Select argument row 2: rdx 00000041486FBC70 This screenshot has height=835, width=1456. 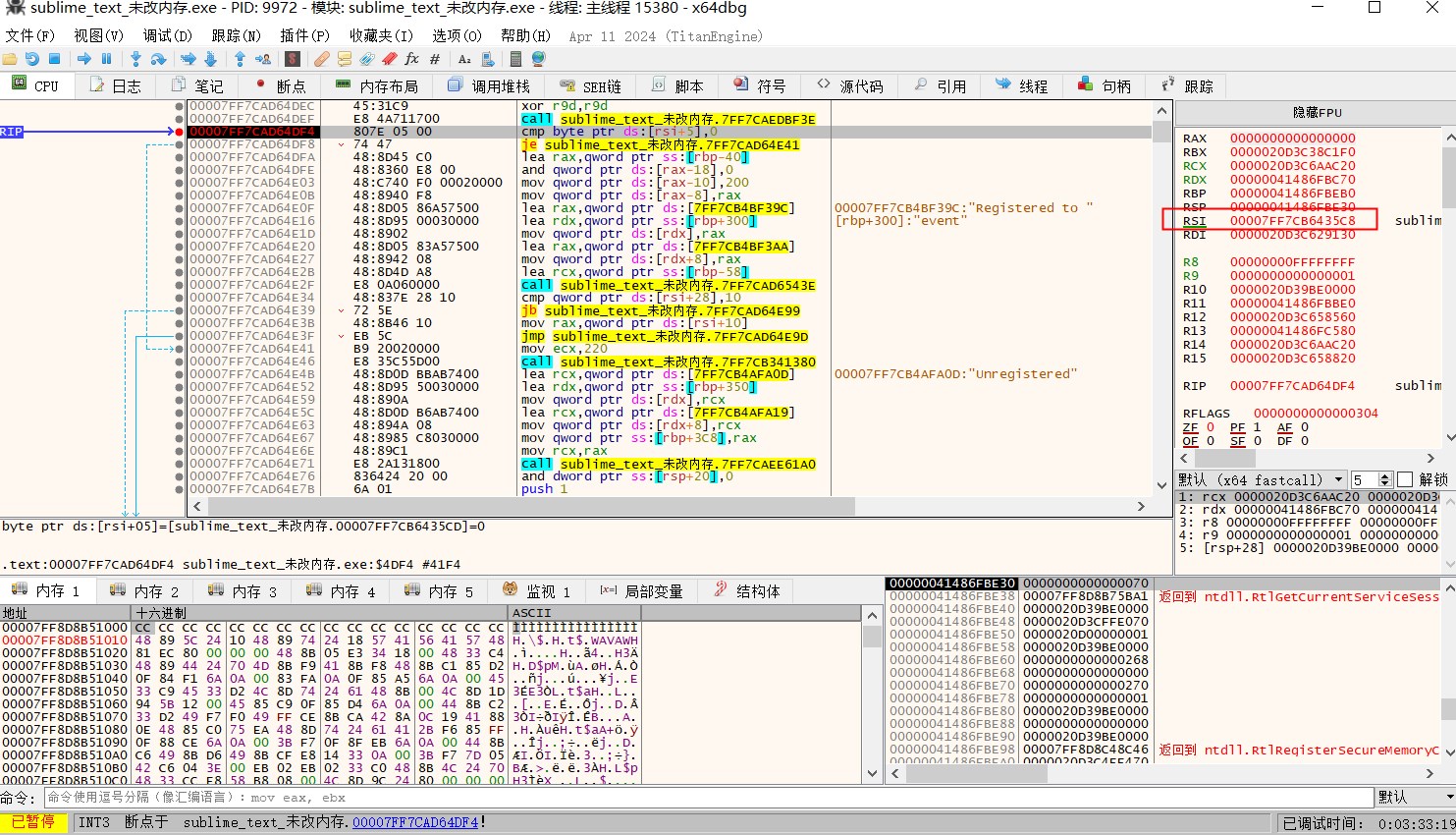pyautogui.click(x=1309, y=509)
